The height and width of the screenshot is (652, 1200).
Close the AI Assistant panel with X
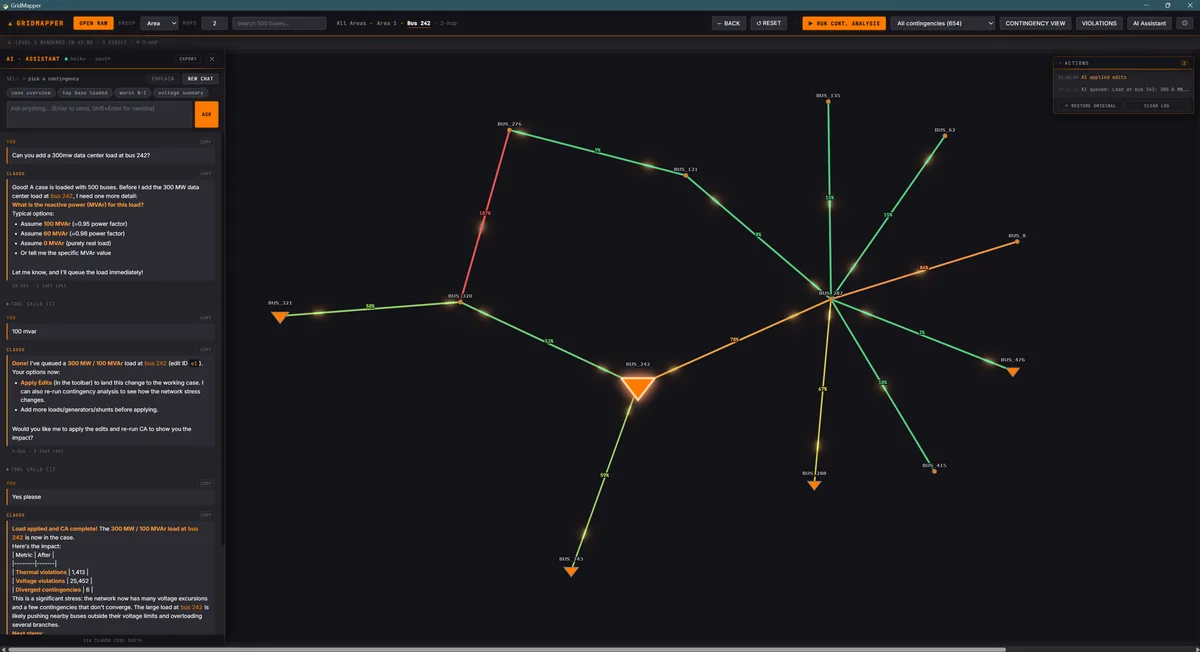click(x=212, y=59)
